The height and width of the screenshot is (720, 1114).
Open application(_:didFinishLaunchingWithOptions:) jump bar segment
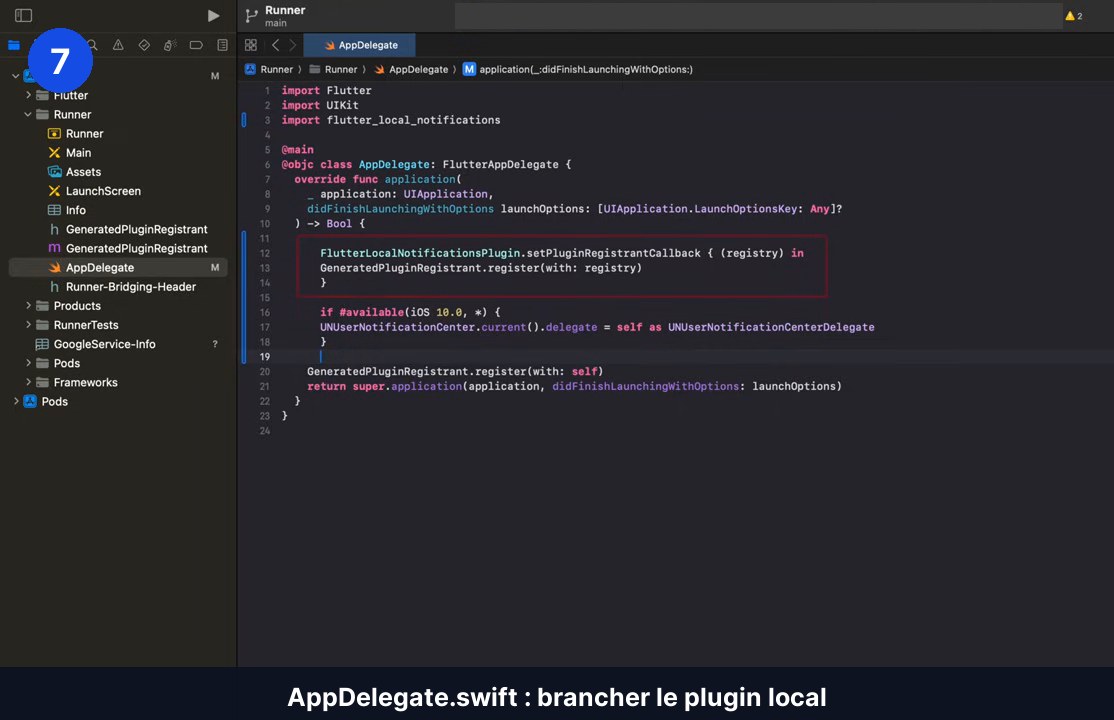point(578,69)
